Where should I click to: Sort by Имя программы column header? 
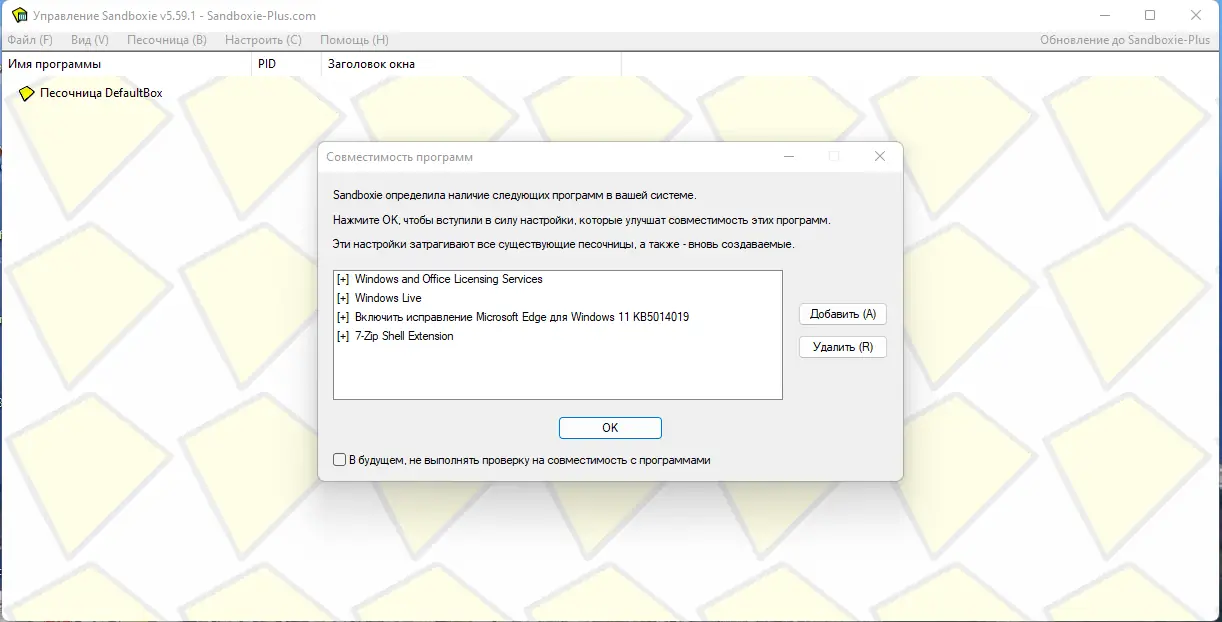click(x=125, y=64)
